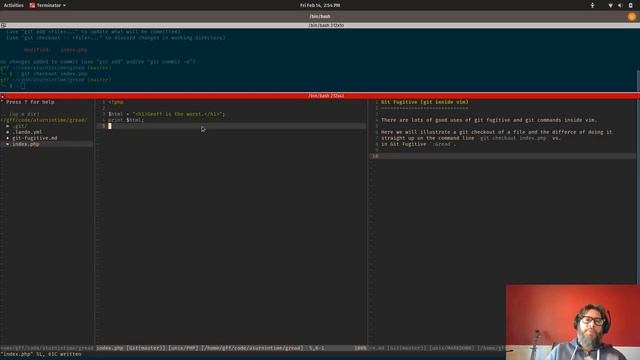Click the '<?php' line in the editor
The image size is (640, 360).
tap(116, 102)
